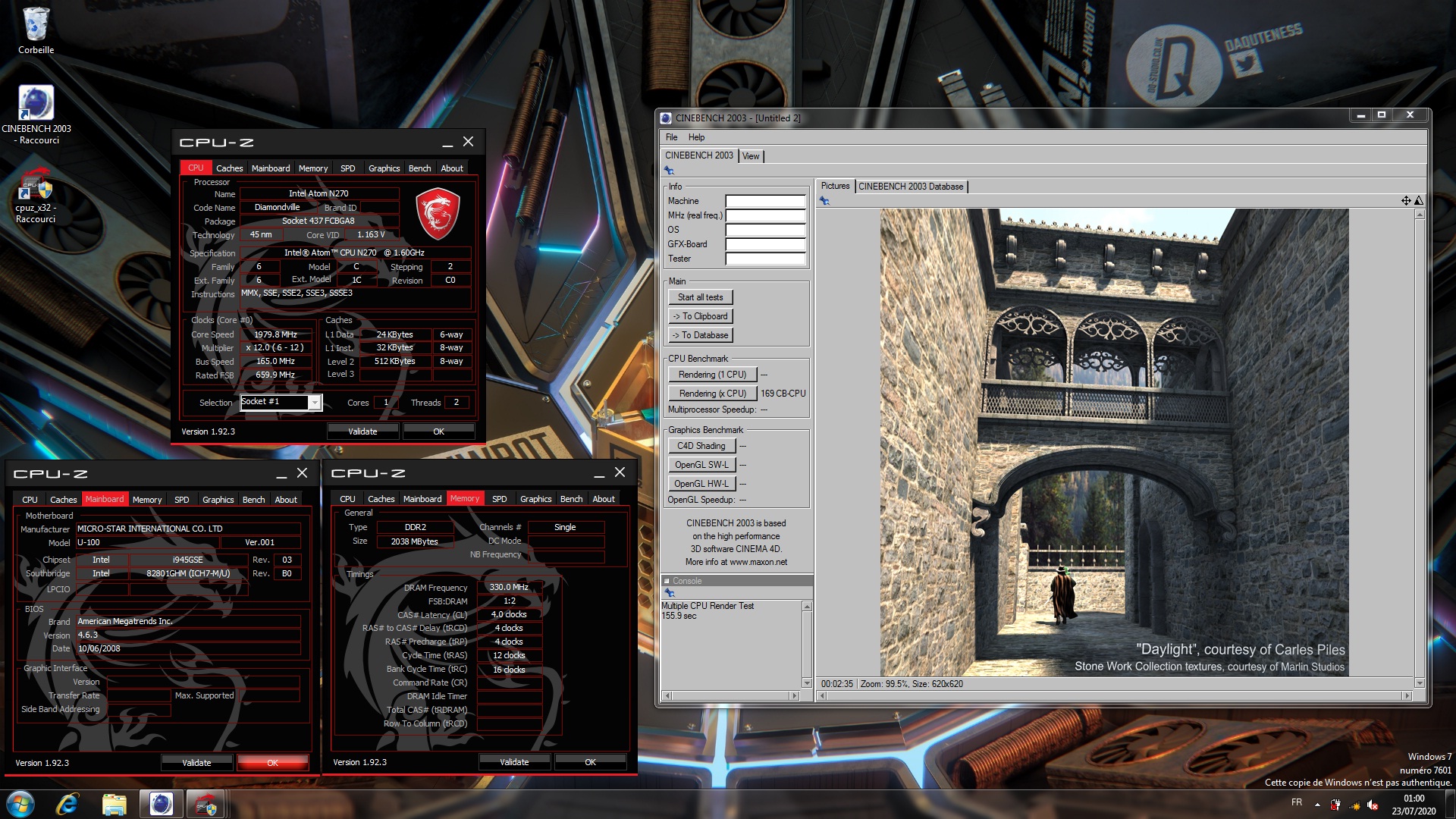Select the Pictures tab in CINEBENCH
Image resolution: width=1456 pixels, height=819 pixels.
835,186
